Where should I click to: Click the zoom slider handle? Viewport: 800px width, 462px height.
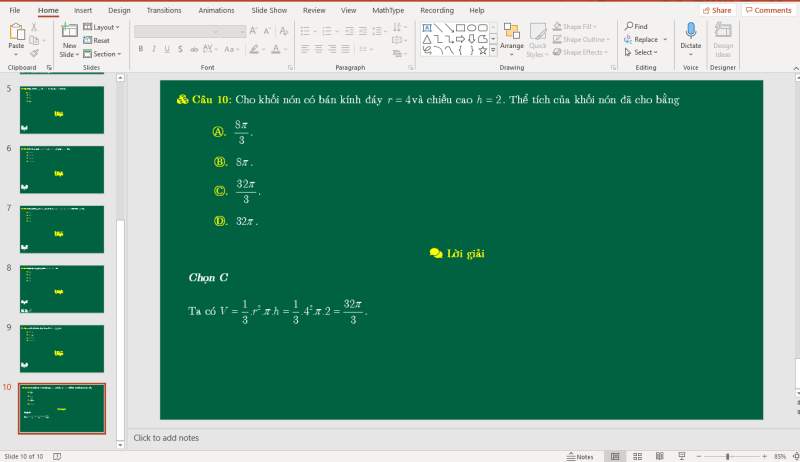pyautogui.click(x=728, y=456)
